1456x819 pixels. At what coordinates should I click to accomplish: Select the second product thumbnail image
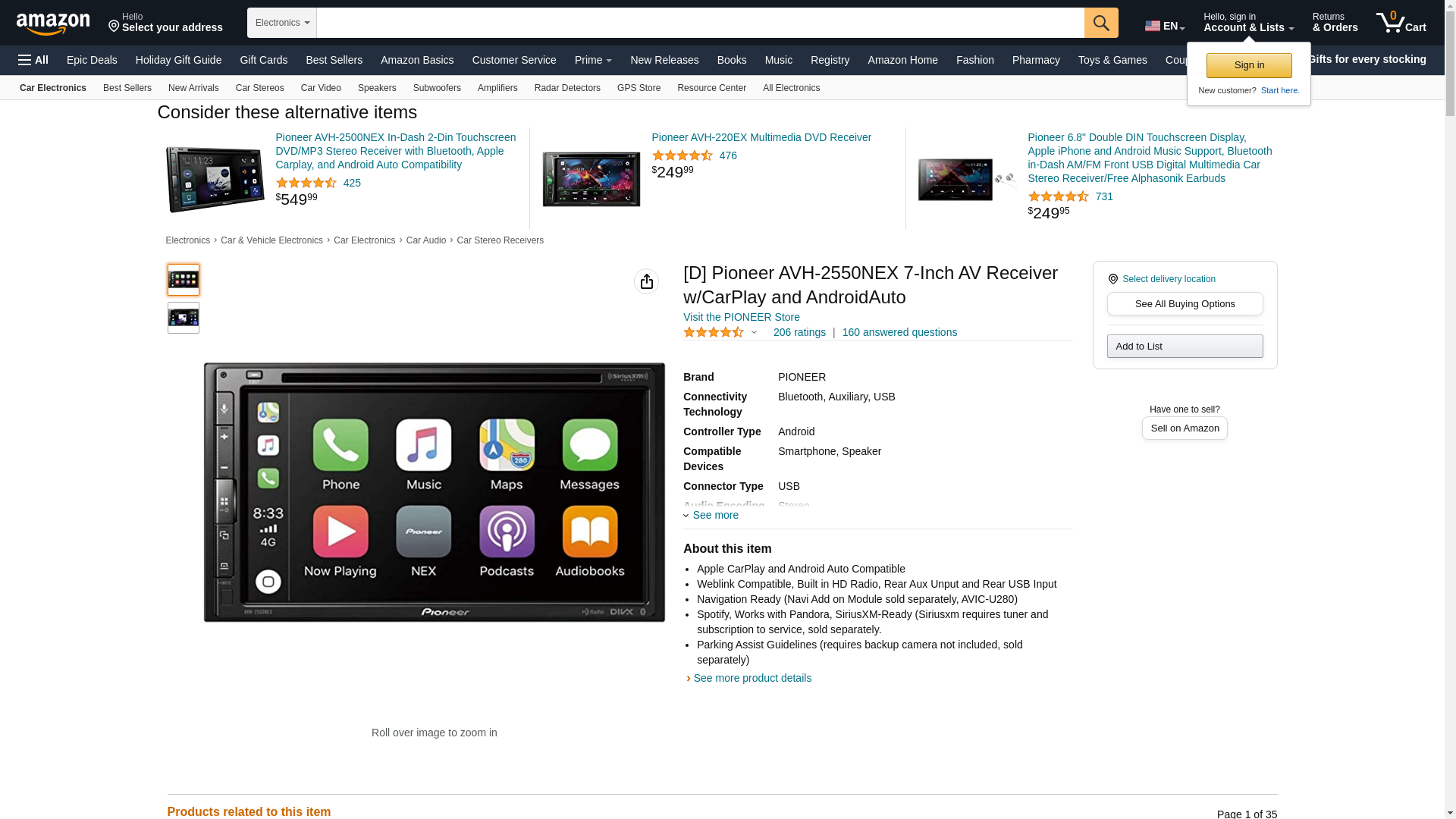183,318
